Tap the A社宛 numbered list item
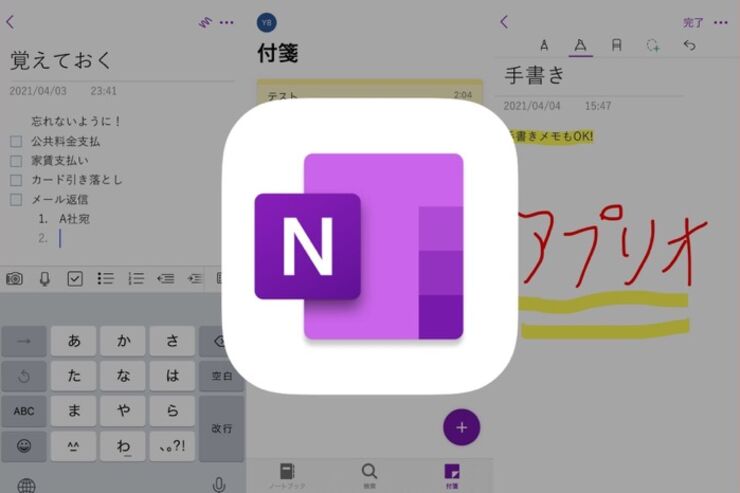 (74, 219)
